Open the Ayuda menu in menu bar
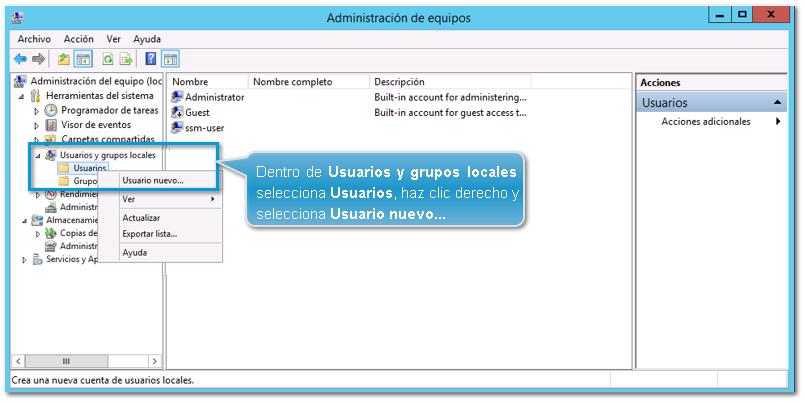Viewport: 804px width, 402px height. click(x=147, y=39)
